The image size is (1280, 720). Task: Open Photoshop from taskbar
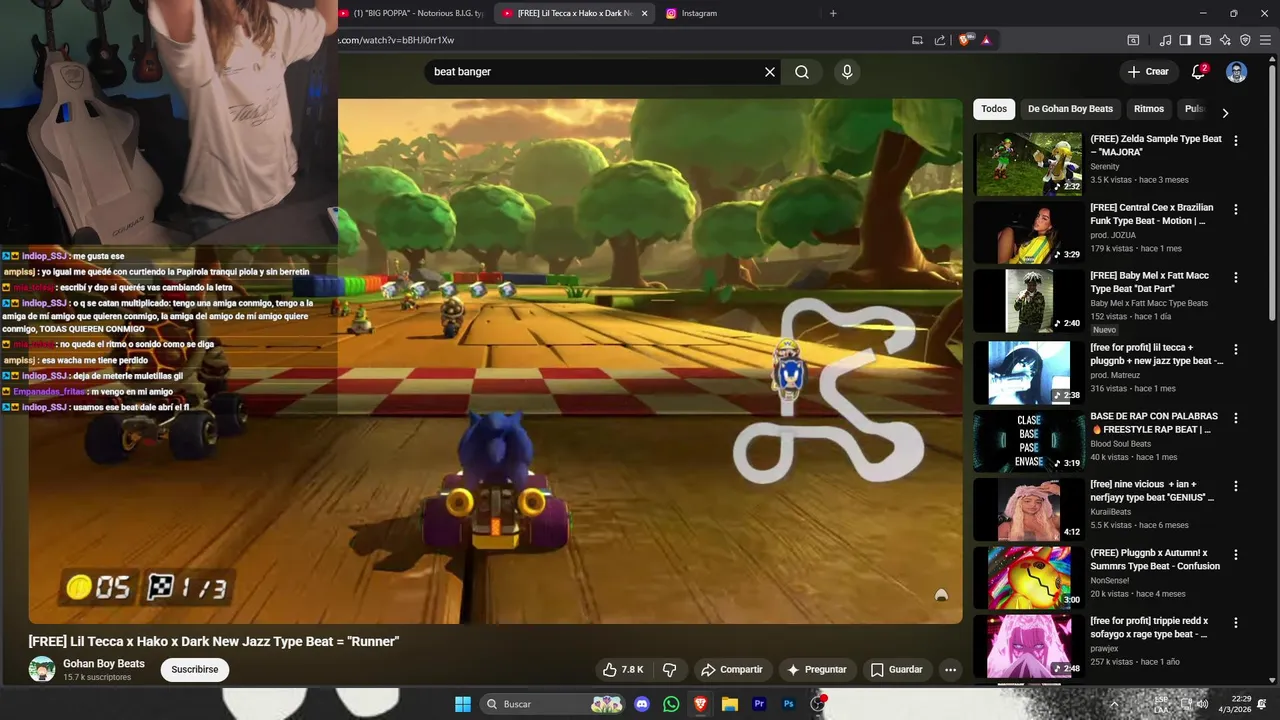[x=788, y=704]
